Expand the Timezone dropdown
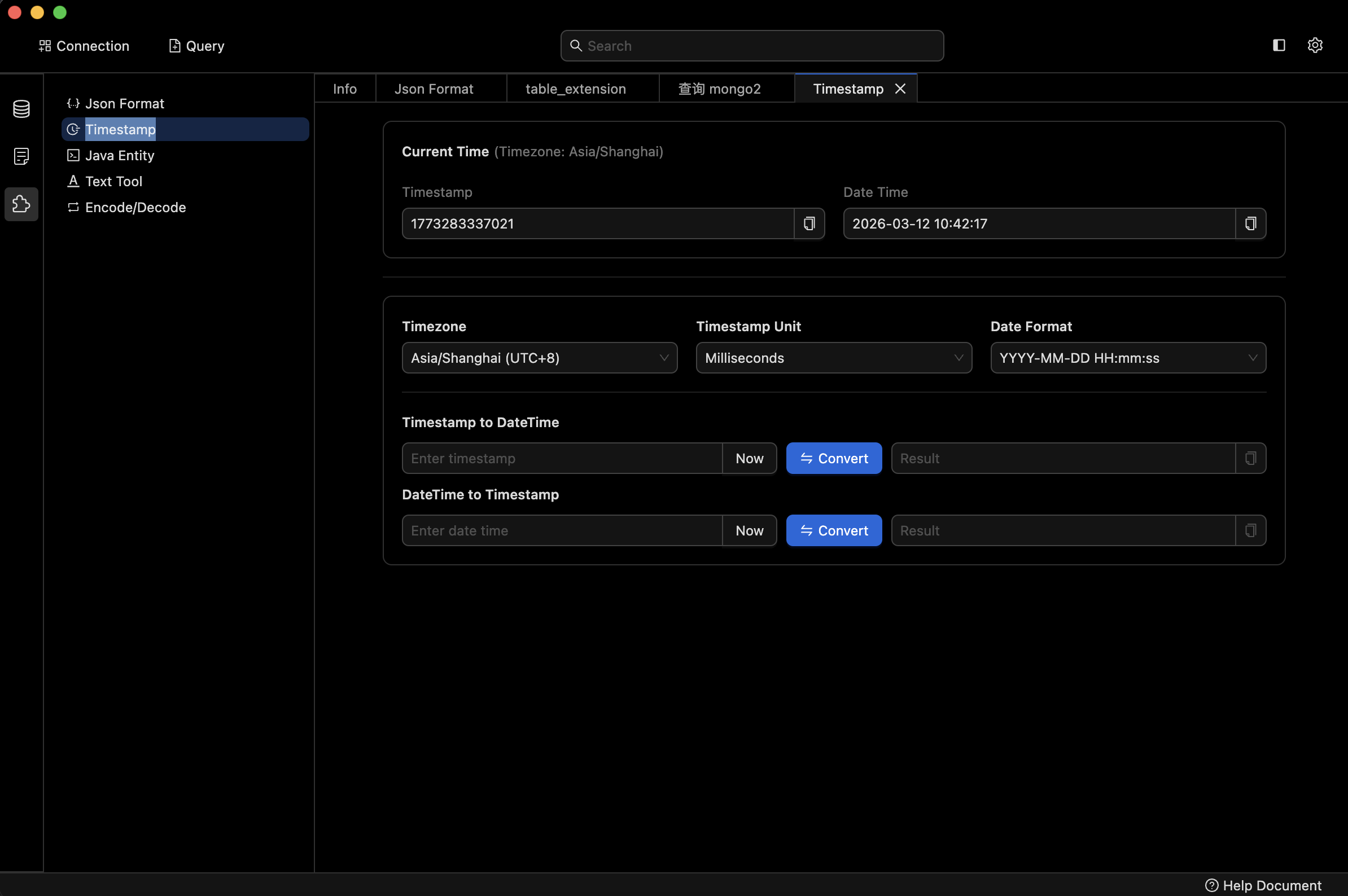1348x896 pixels. click(x=539, y=358)
